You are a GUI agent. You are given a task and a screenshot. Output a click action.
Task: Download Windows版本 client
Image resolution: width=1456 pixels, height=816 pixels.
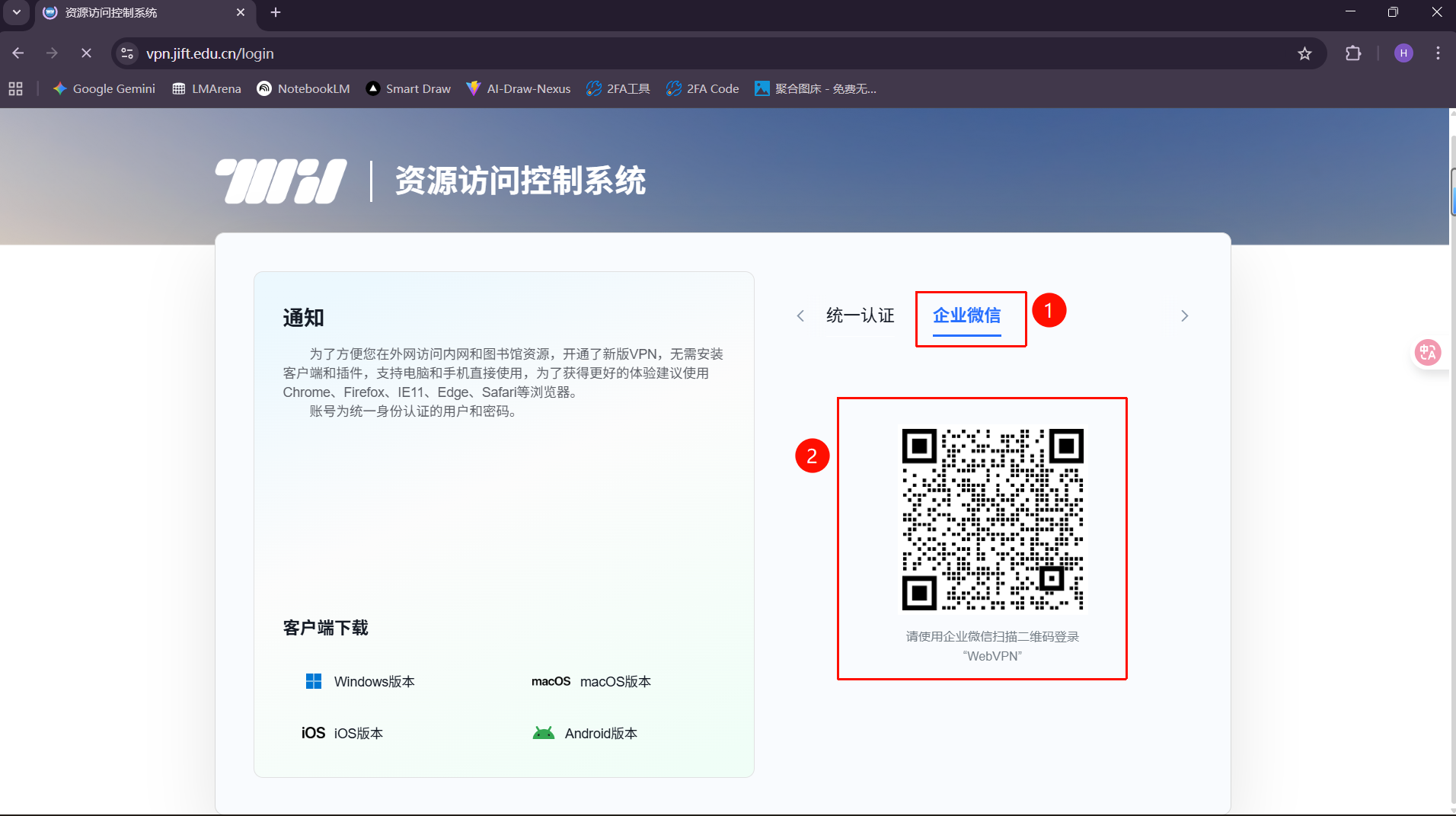pyautogui.click(x=375, y=682)
